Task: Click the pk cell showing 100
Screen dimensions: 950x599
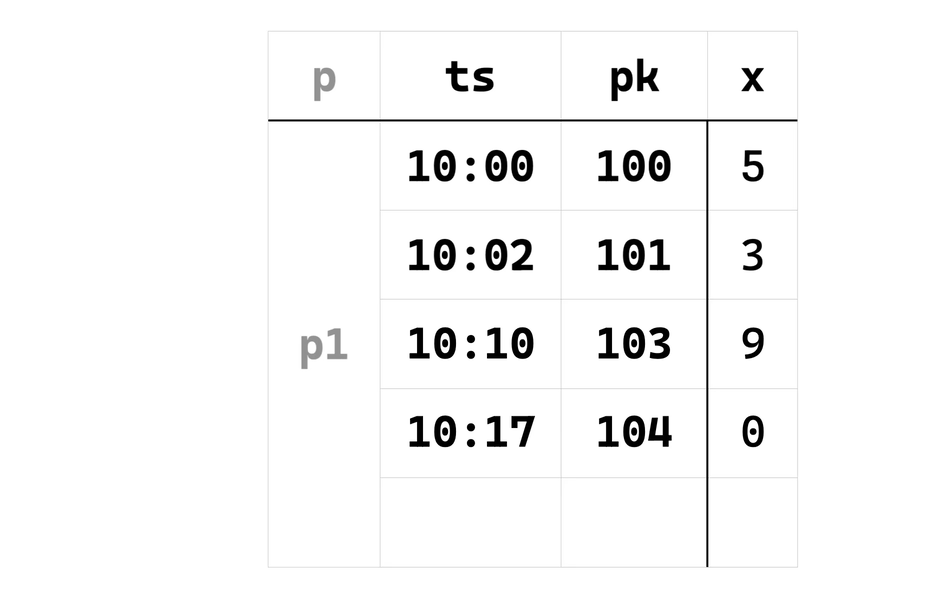Action: coord(634,166)
